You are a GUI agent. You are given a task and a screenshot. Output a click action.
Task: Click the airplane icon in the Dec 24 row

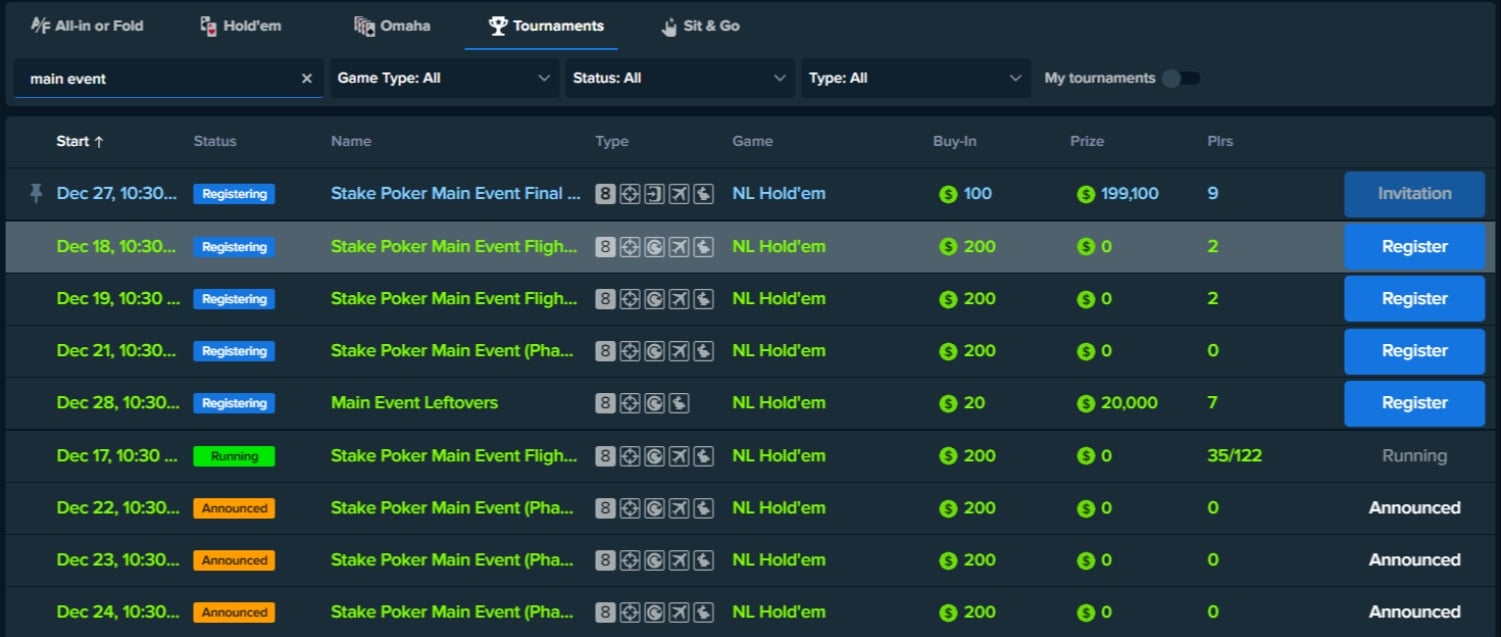tap(679, 612)
